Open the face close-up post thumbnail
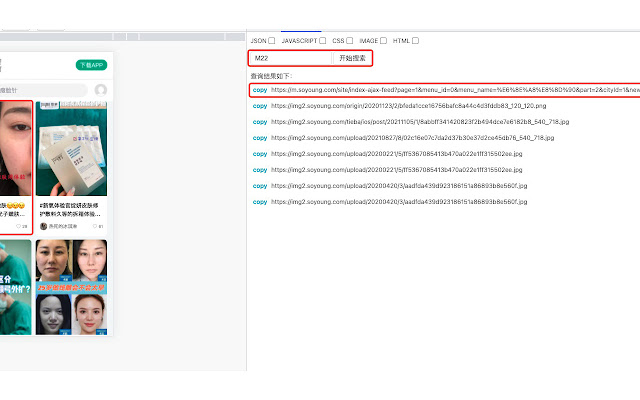The width and height of the screenshot is (640, 400). click(16, 149)
